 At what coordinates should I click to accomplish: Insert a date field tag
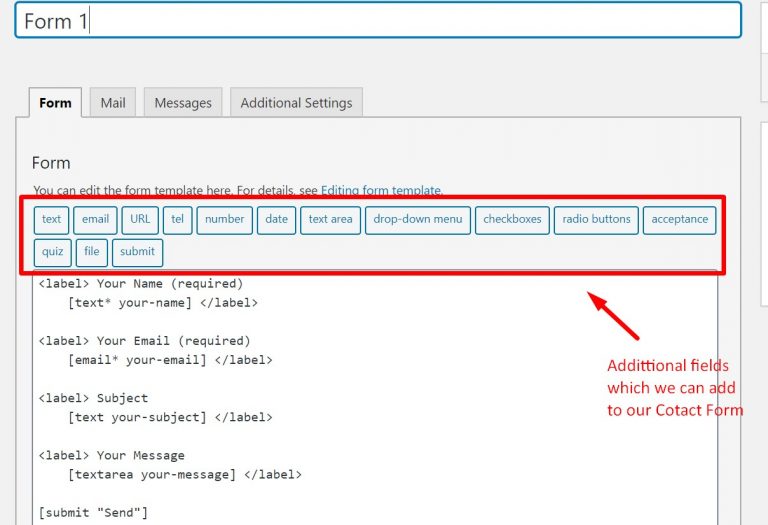click(x=276, y=220)
